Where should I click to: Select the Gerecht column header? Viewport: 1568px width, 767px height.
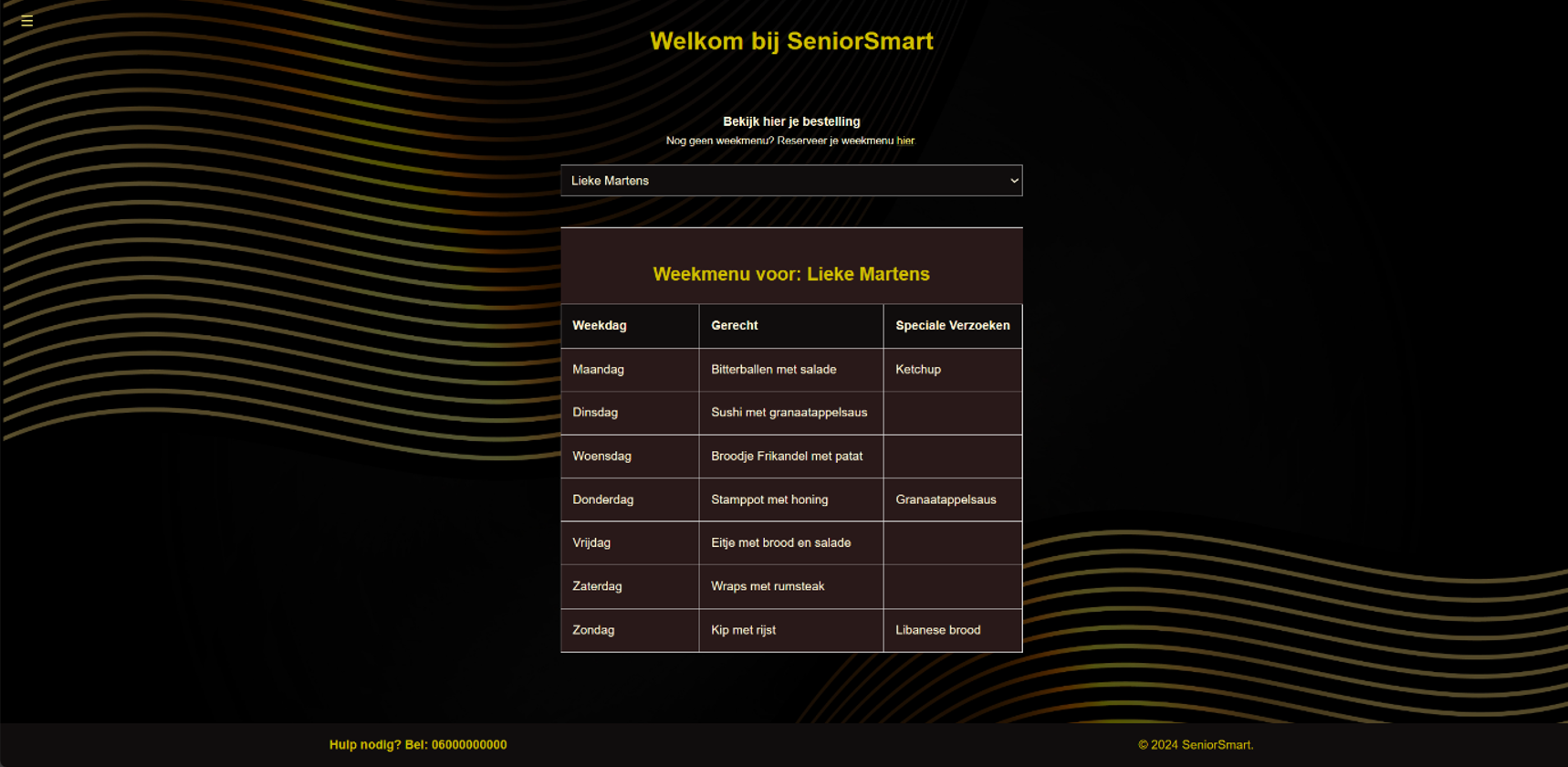point(735,325)
